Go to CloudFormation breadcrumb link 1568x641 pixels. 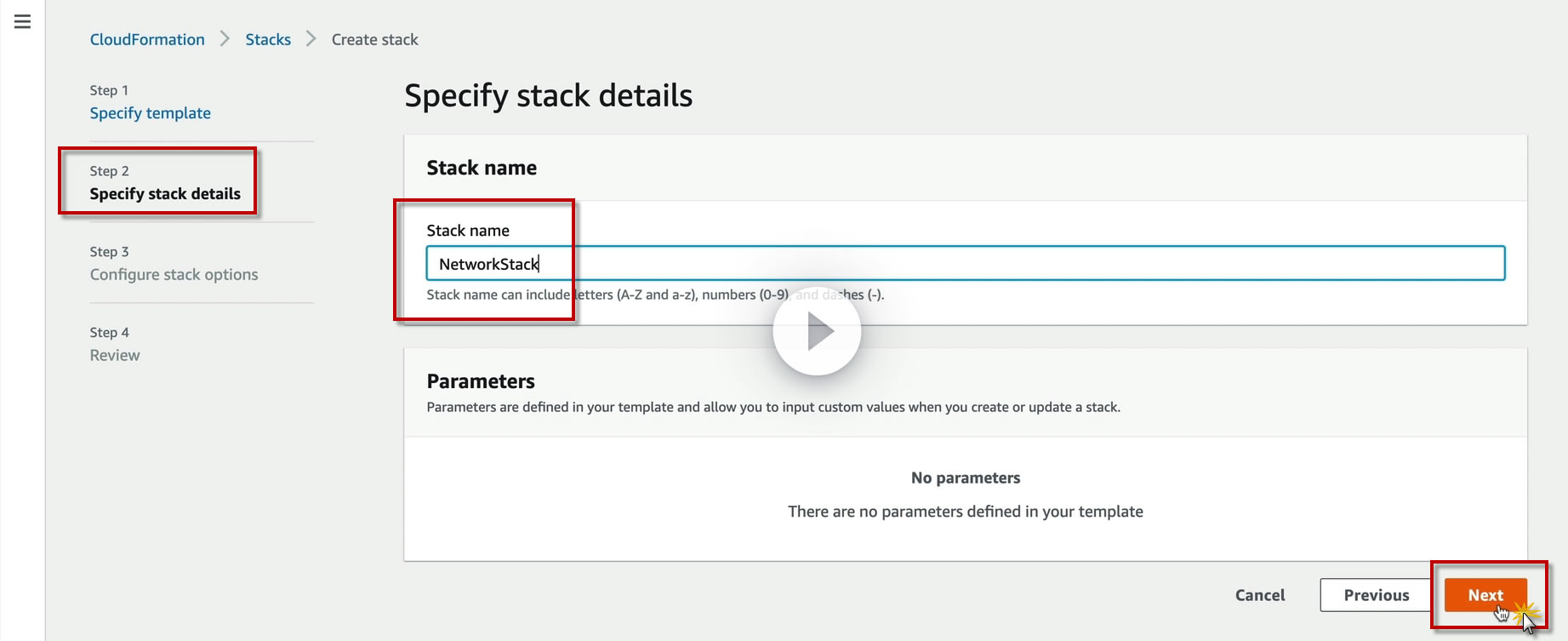(147, 39)
